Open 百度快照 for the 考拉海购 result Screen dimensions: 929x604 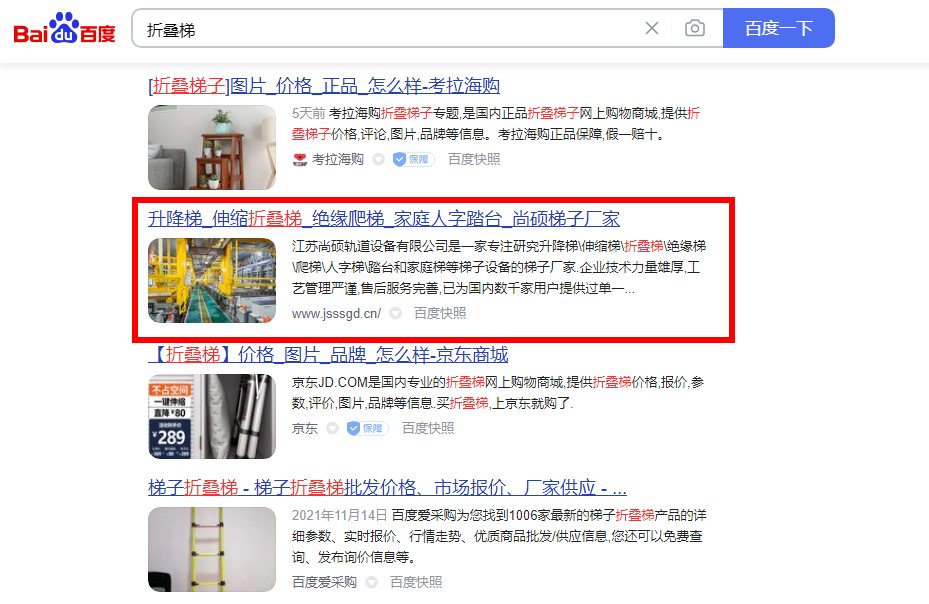(x=474, y=159)
